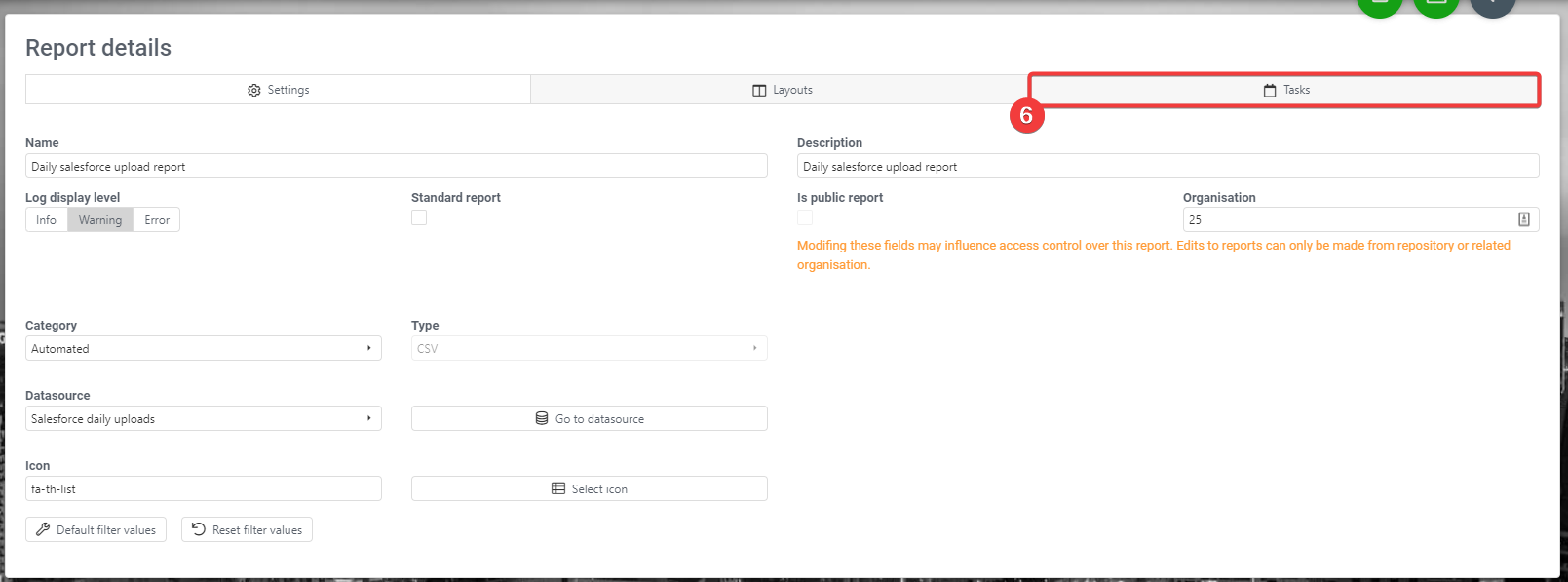The height and width of the screenshot is (582, 1568).
Task: Click the gear icon on Settings tab
Action: point(254,90)
